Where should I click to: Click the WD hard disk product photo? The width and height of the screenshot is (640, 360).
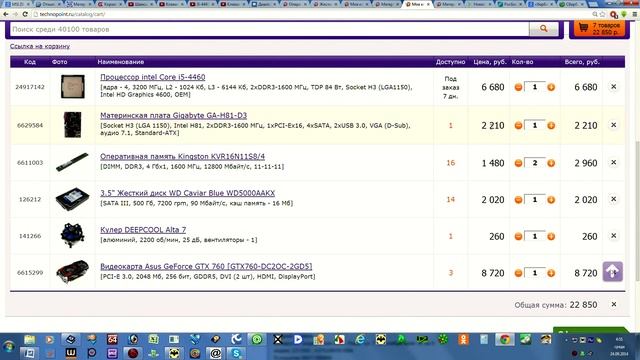click(72, 199)
